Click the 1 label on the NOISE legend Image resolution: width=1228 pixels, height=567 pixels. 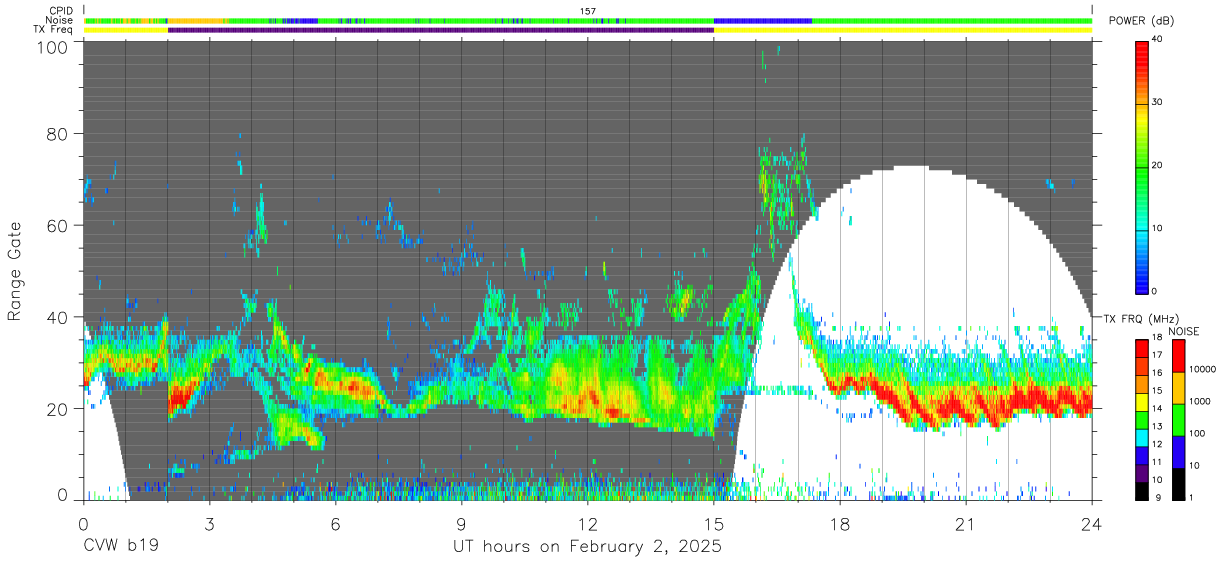click(1190, 497)
